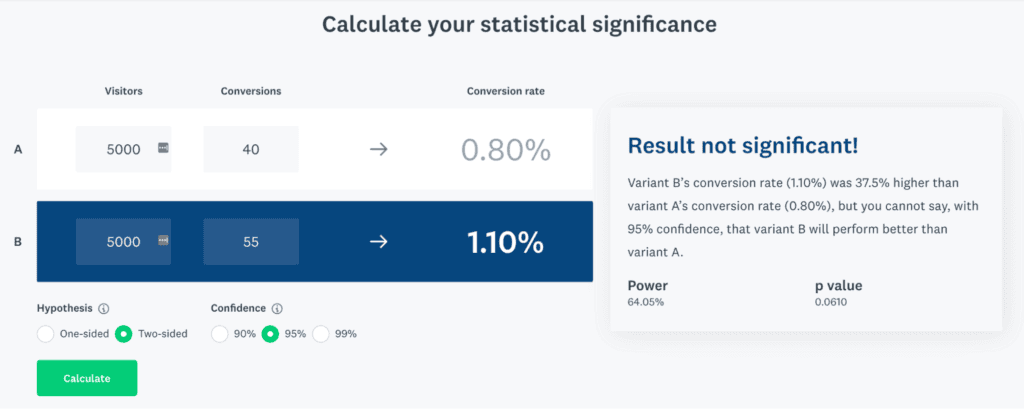Screen dimensions: 1024x409
Task: Click the arrow icon in row B
Action: point(379,242)
